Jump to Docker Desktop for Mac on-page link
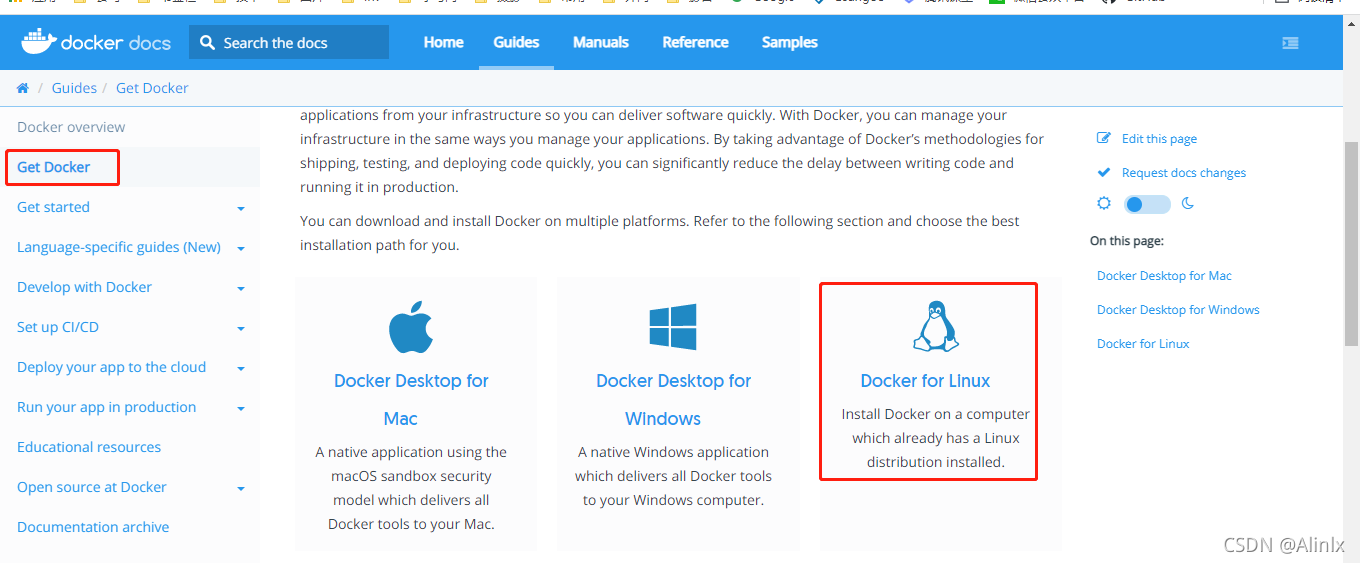The image size is (1360, 563). point(1164,276)
